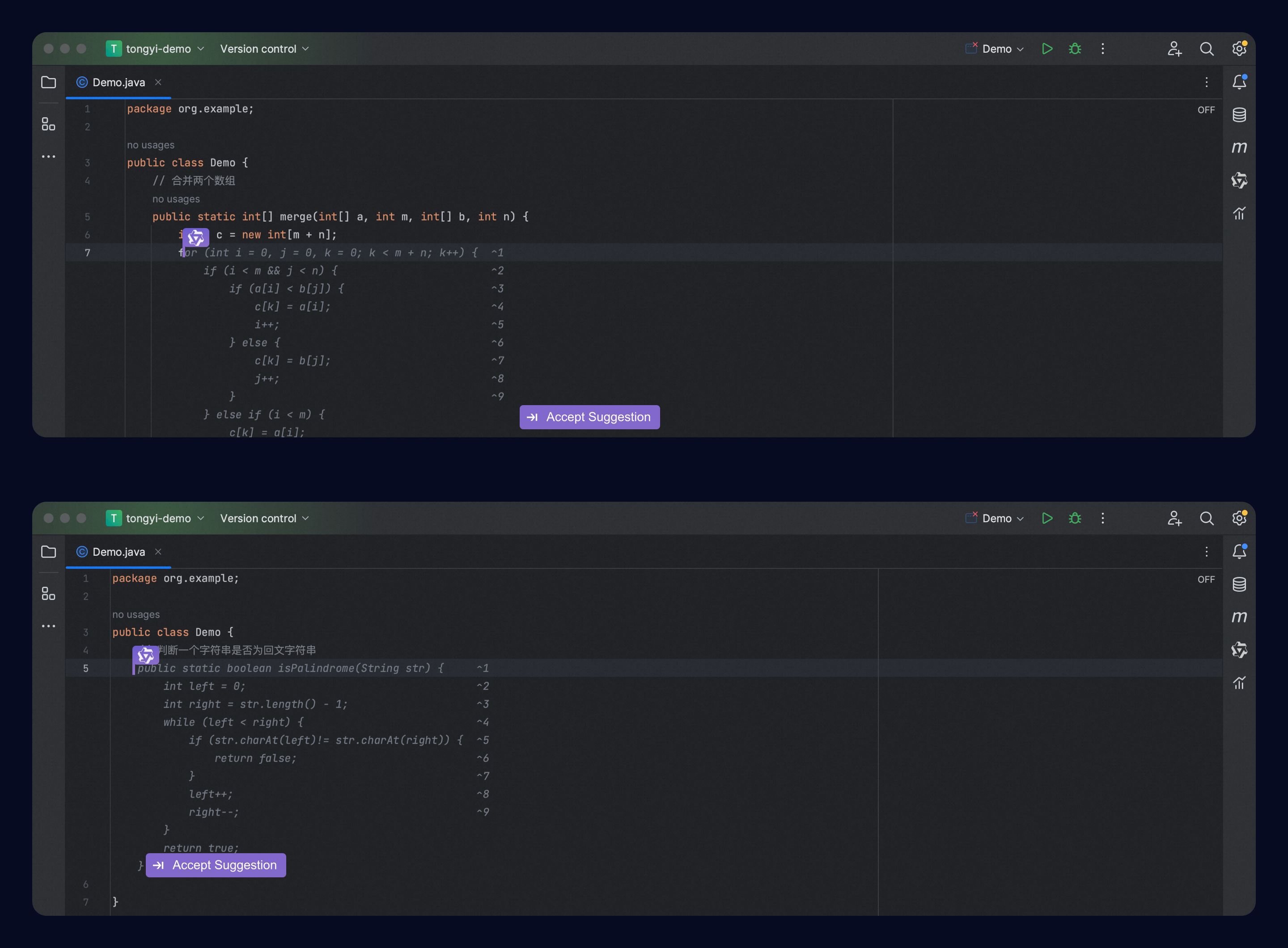Open Project folder icon in top window

pos(49,82)
